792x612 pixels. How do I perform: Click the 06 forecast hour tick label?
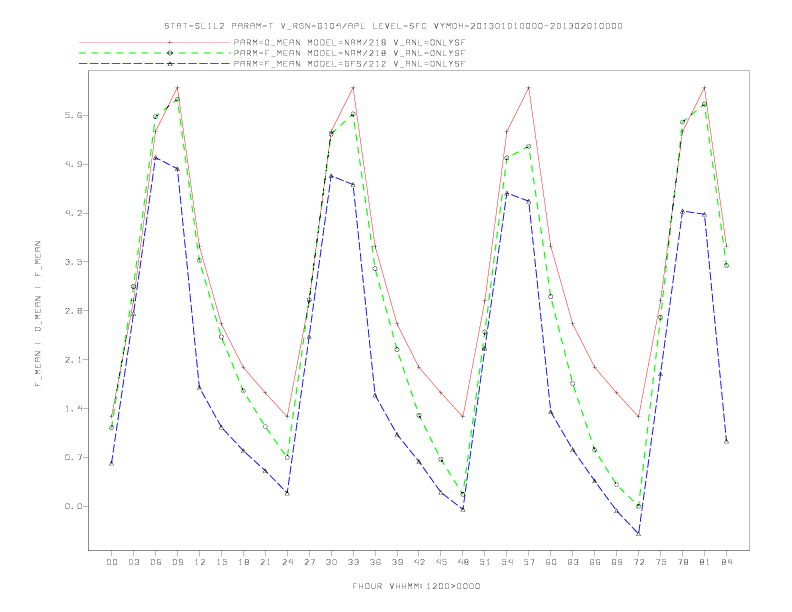tap(156, 562)
